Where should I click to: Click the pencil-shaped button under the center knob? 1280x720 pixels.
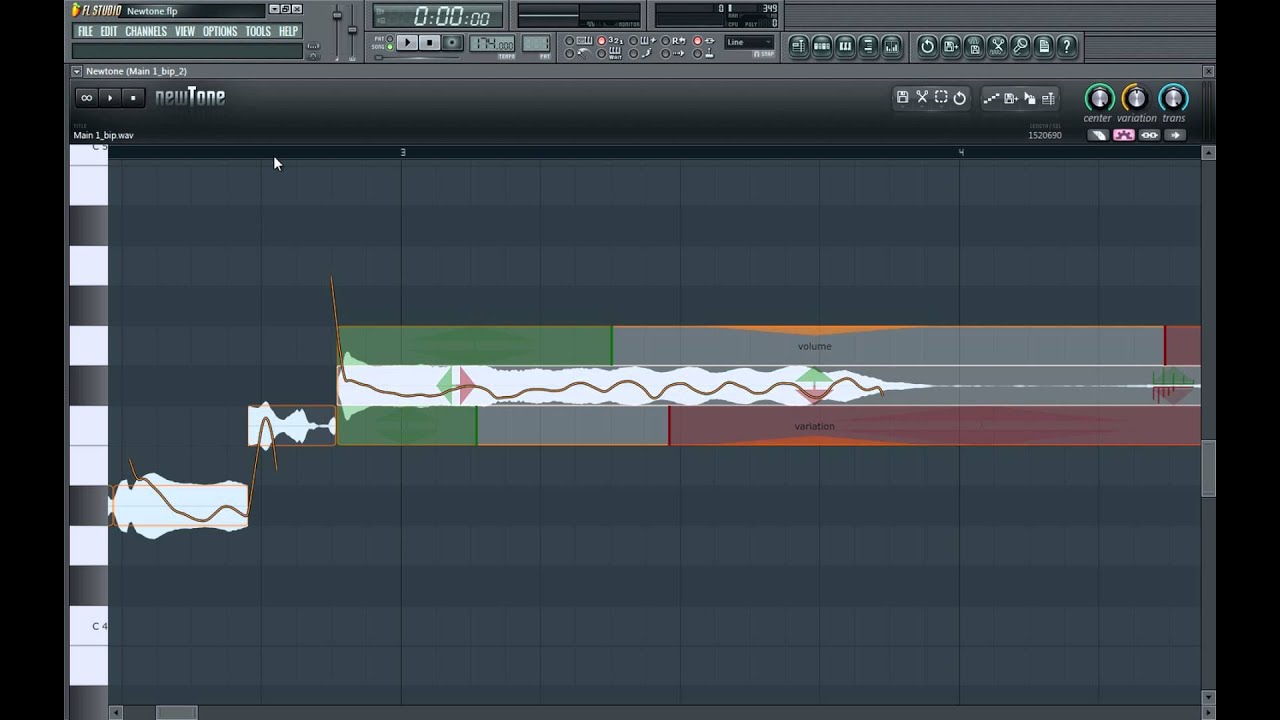(1098, 135)
